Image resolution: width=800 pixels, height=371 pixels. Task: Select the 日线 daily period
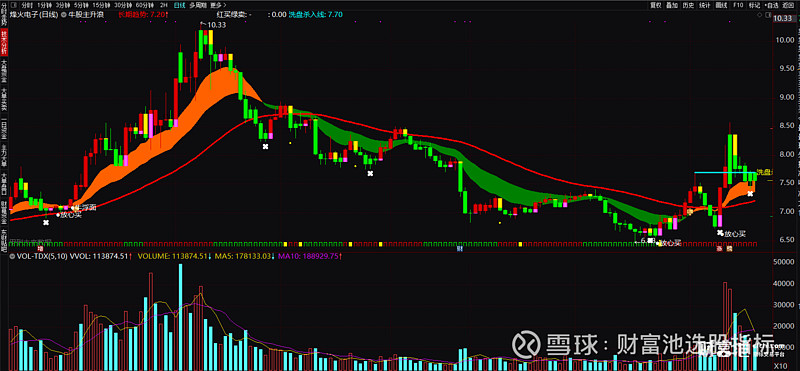point(179,6)
